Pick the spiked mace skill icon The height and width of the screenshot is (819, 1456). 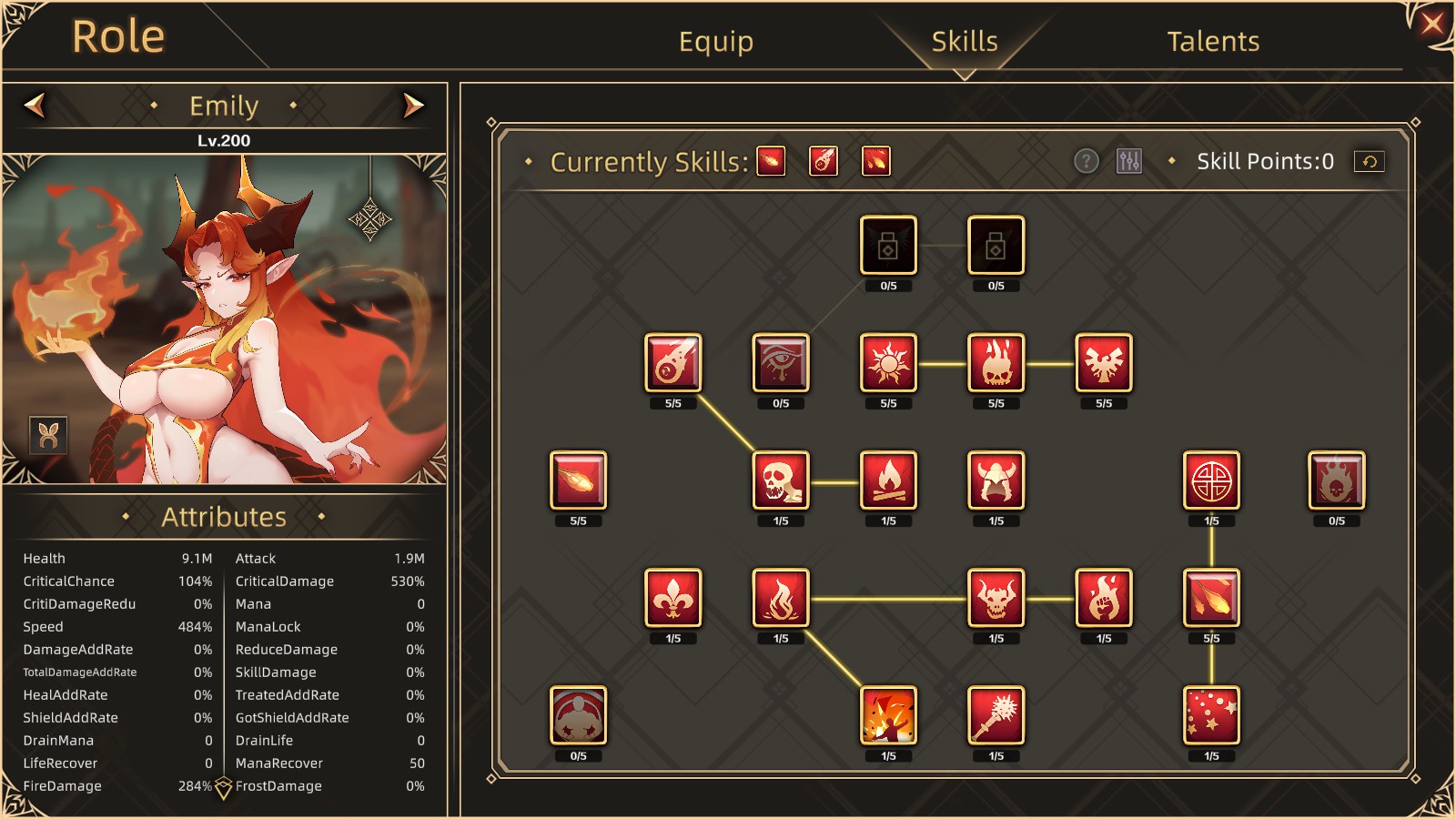(996, 714)
